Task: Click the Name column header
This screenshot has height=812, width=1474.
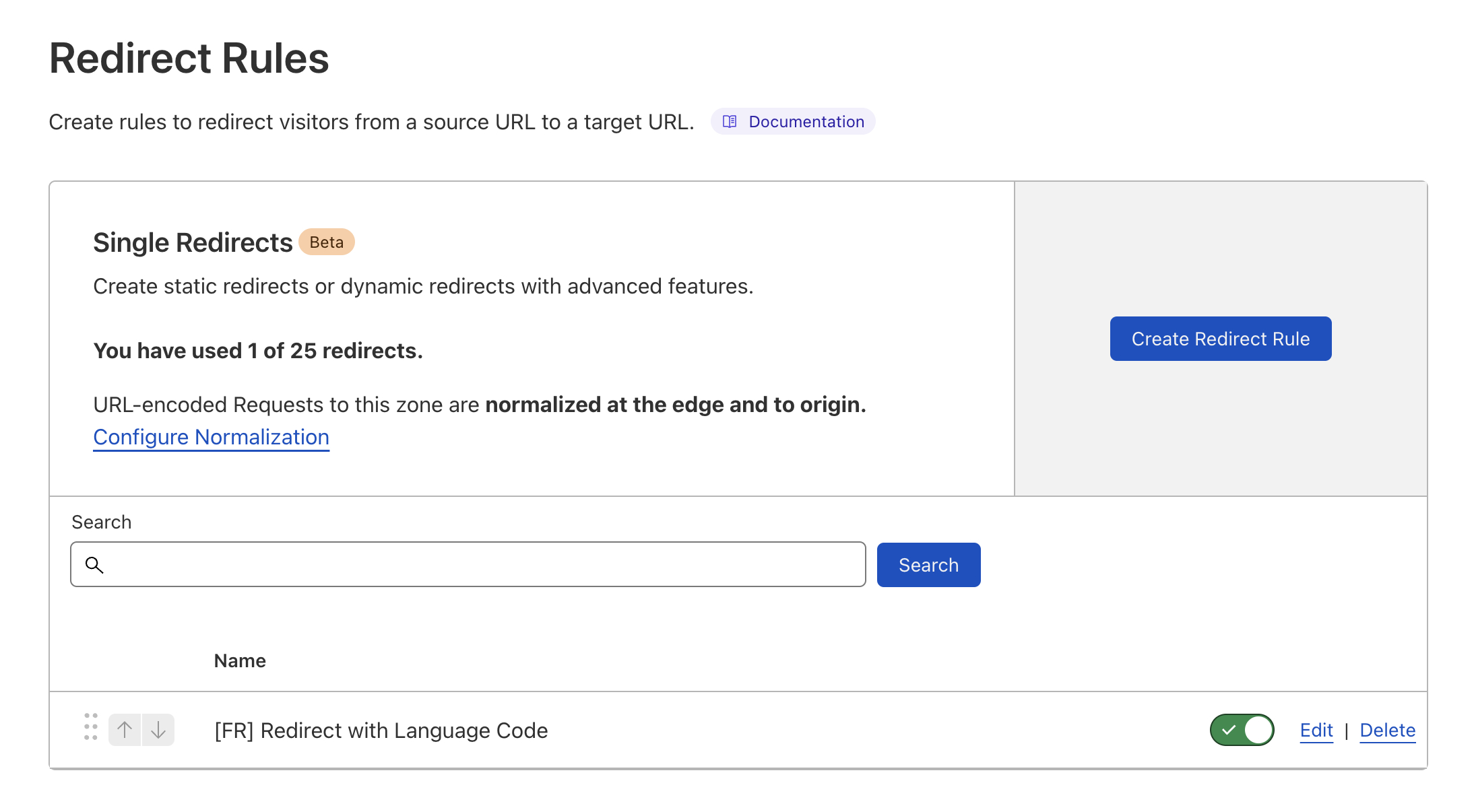Action: click(x=240, y=661)
